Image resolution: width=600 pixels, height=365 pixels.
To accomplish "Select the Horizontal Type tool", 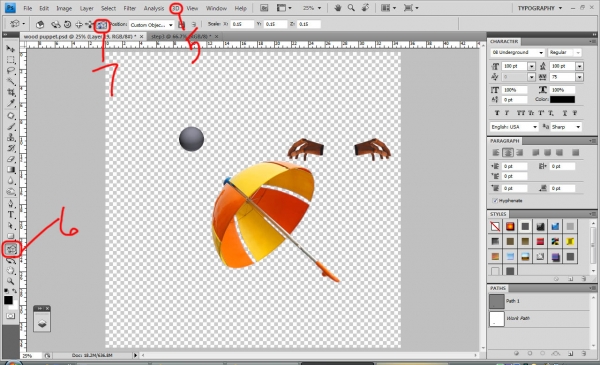I will (10, 215).
